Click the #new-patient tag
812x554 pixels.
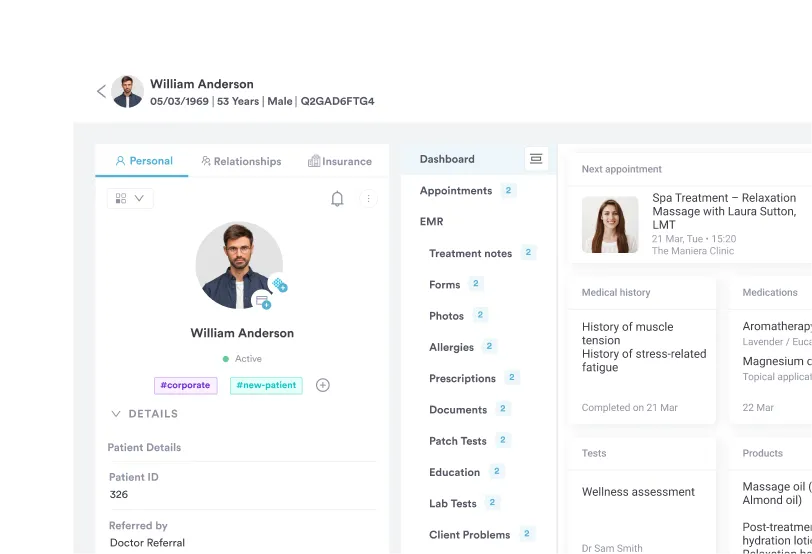266,385
